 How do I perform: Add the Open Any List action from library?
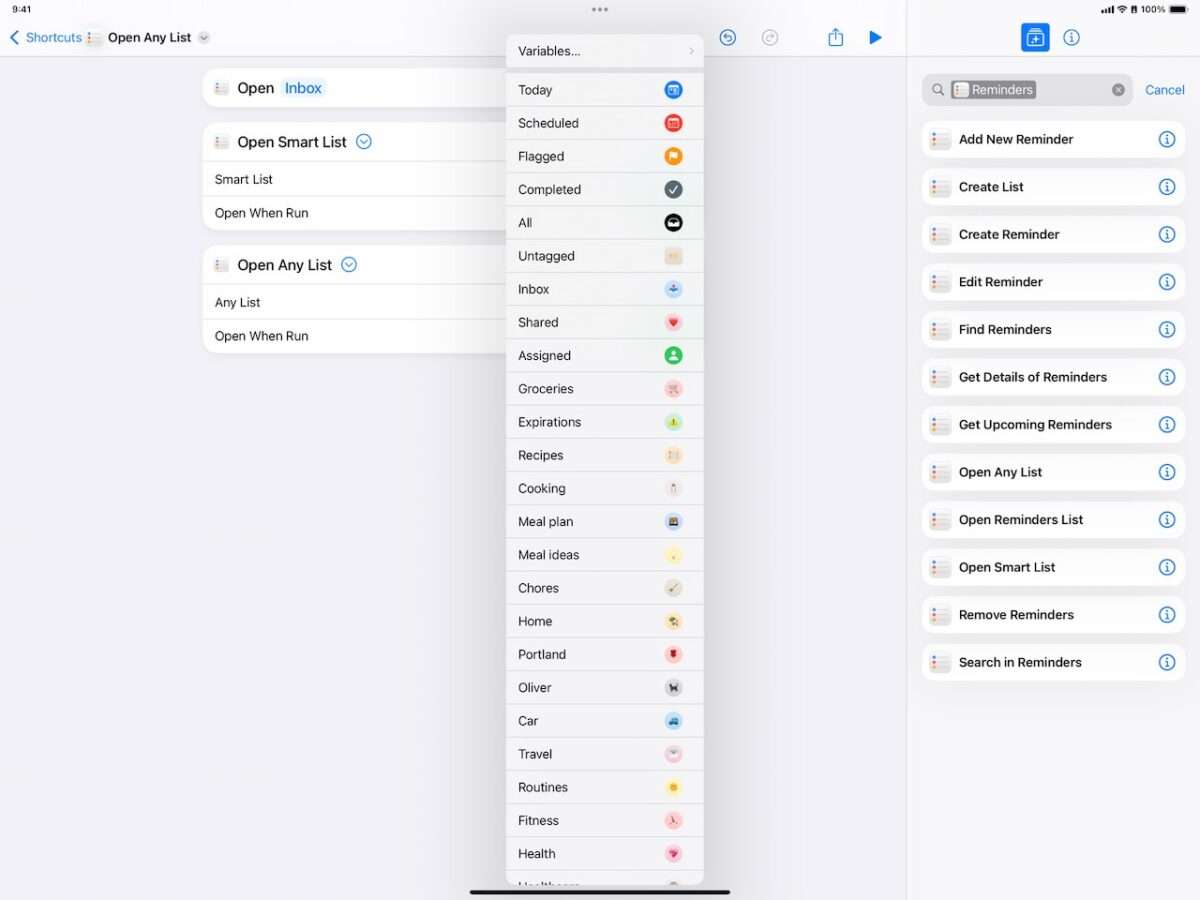[1053, 472]
